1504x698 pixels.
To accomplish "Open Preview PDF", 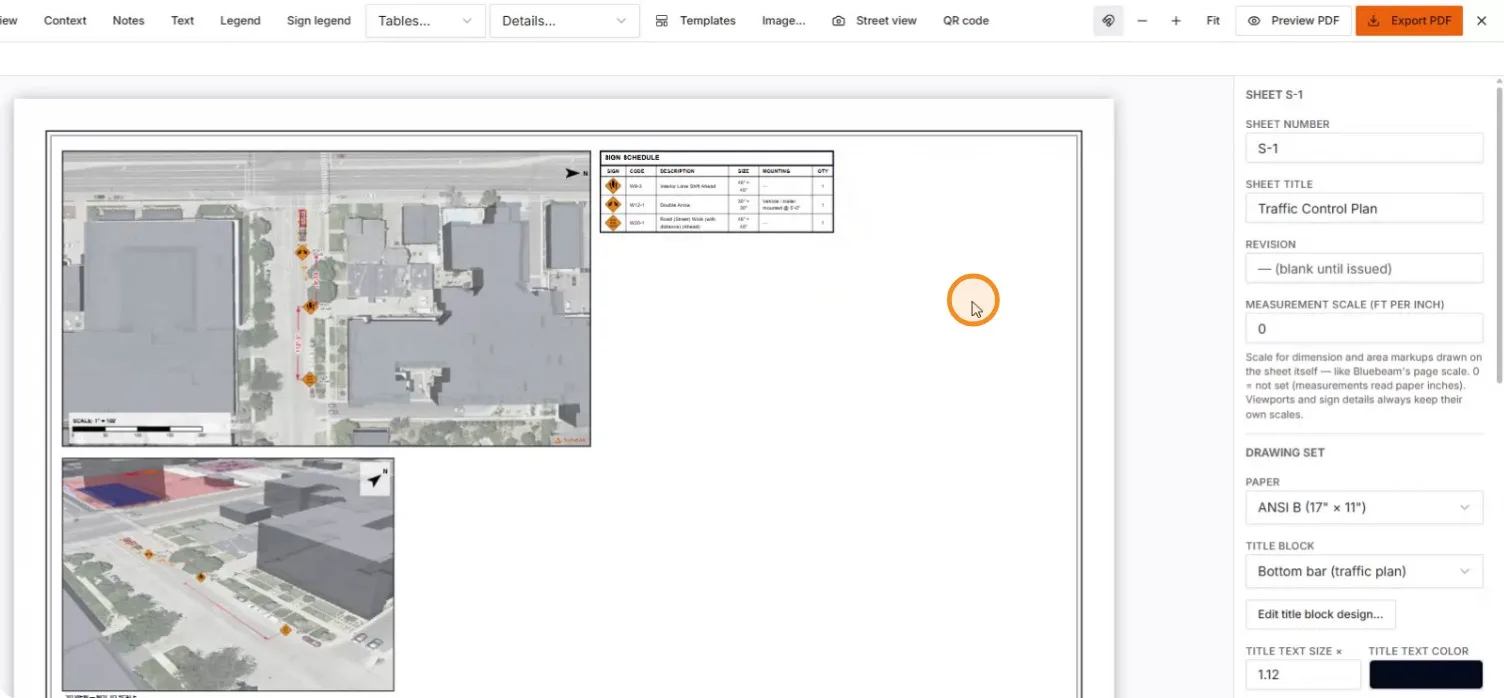I will (1294, 20).
